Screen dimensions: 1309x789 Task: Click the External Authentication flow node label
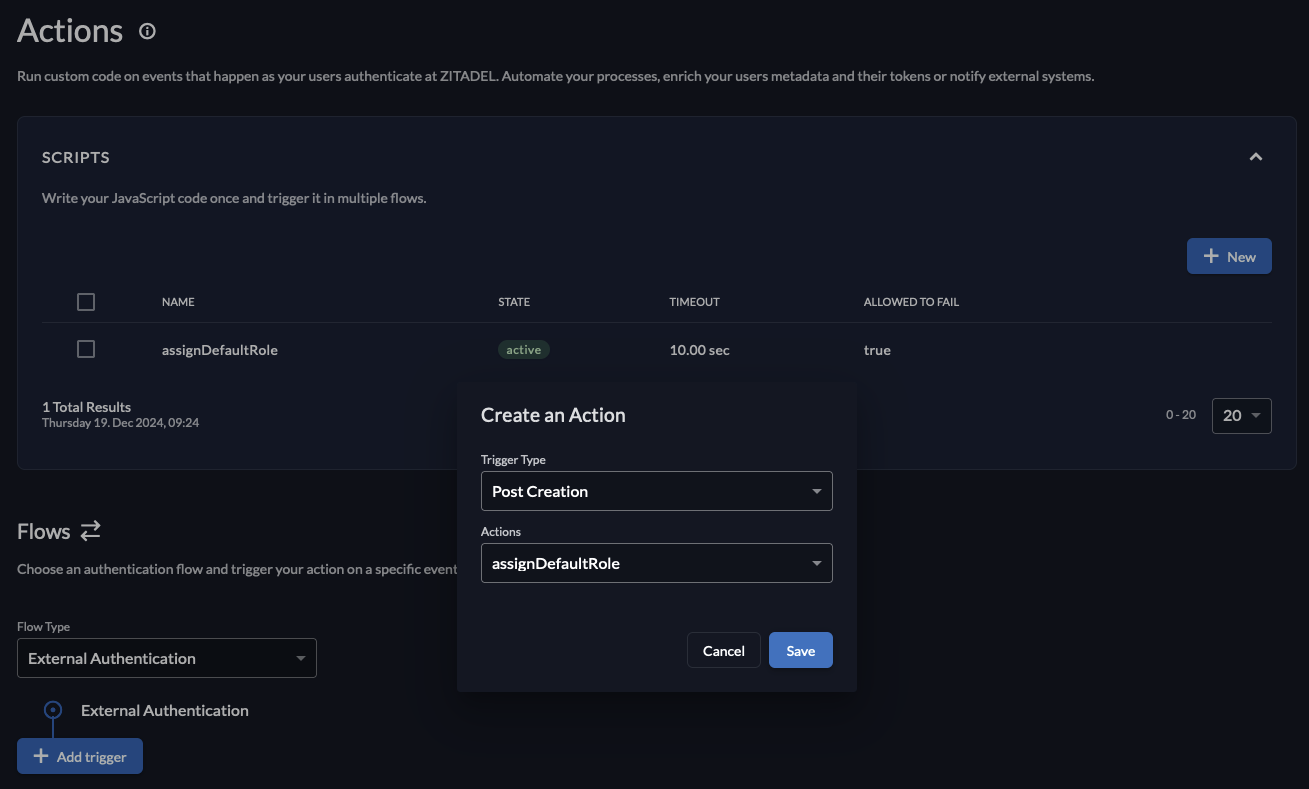tap(164, 710)
